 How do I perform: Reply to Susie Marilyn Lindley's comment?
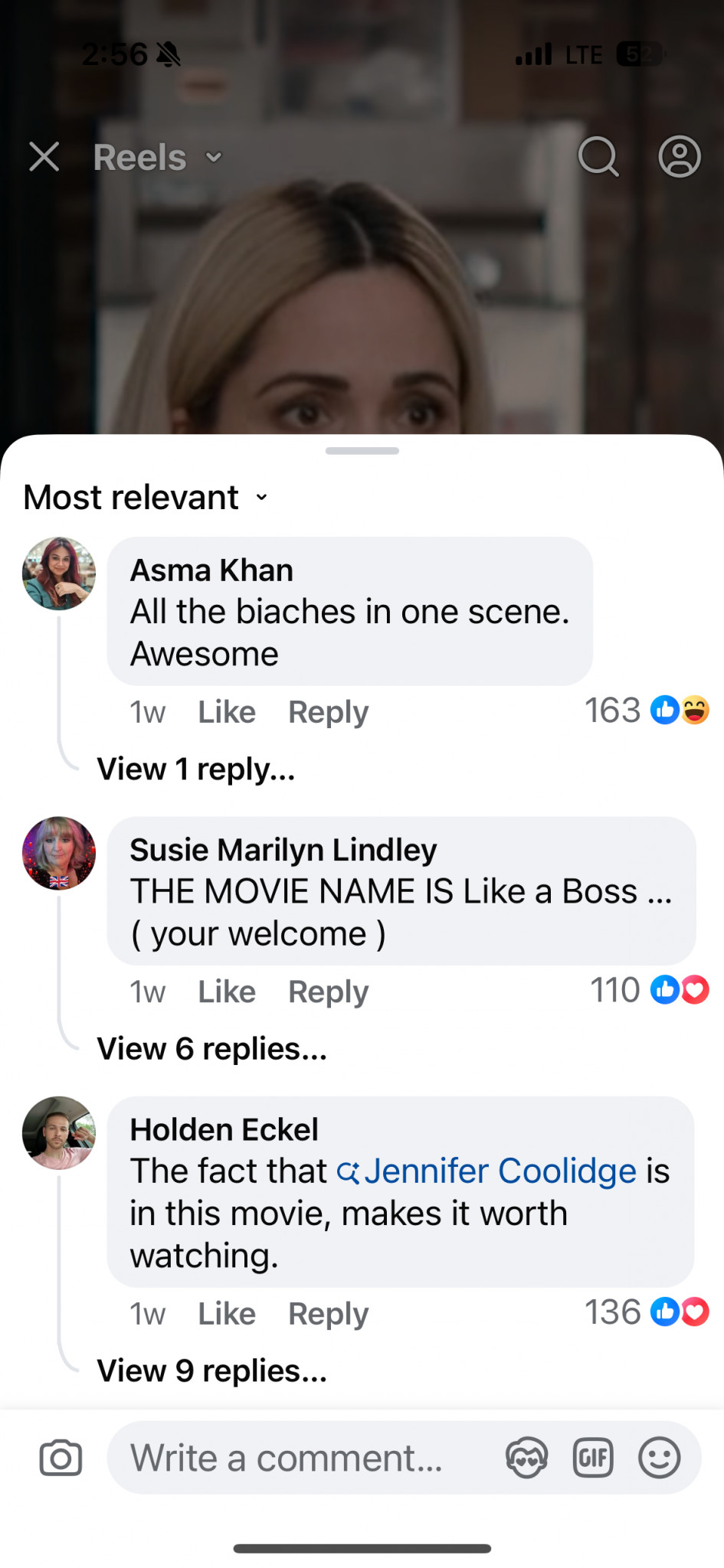tap(328, 992)
